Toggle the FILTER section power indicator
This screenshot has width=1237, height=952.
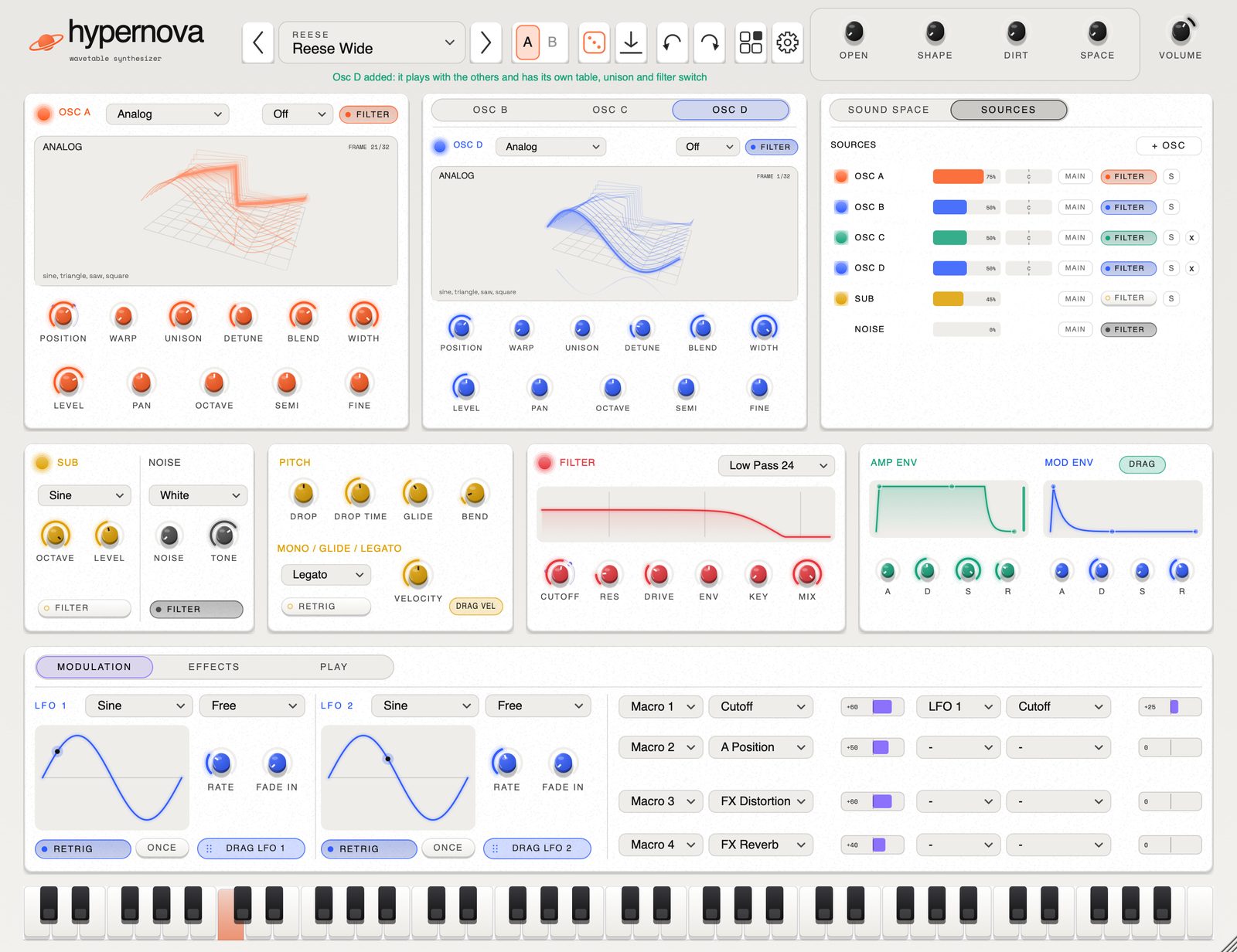(545, 463)
